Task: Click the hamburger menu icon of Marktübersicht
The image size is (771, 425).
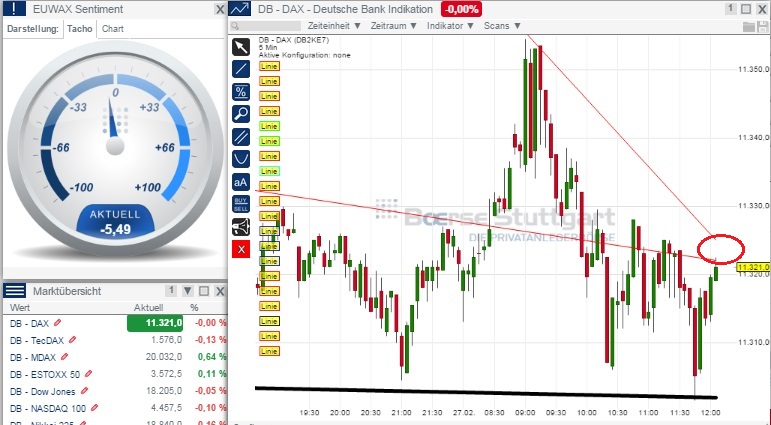Action: (x=15, y=291)
